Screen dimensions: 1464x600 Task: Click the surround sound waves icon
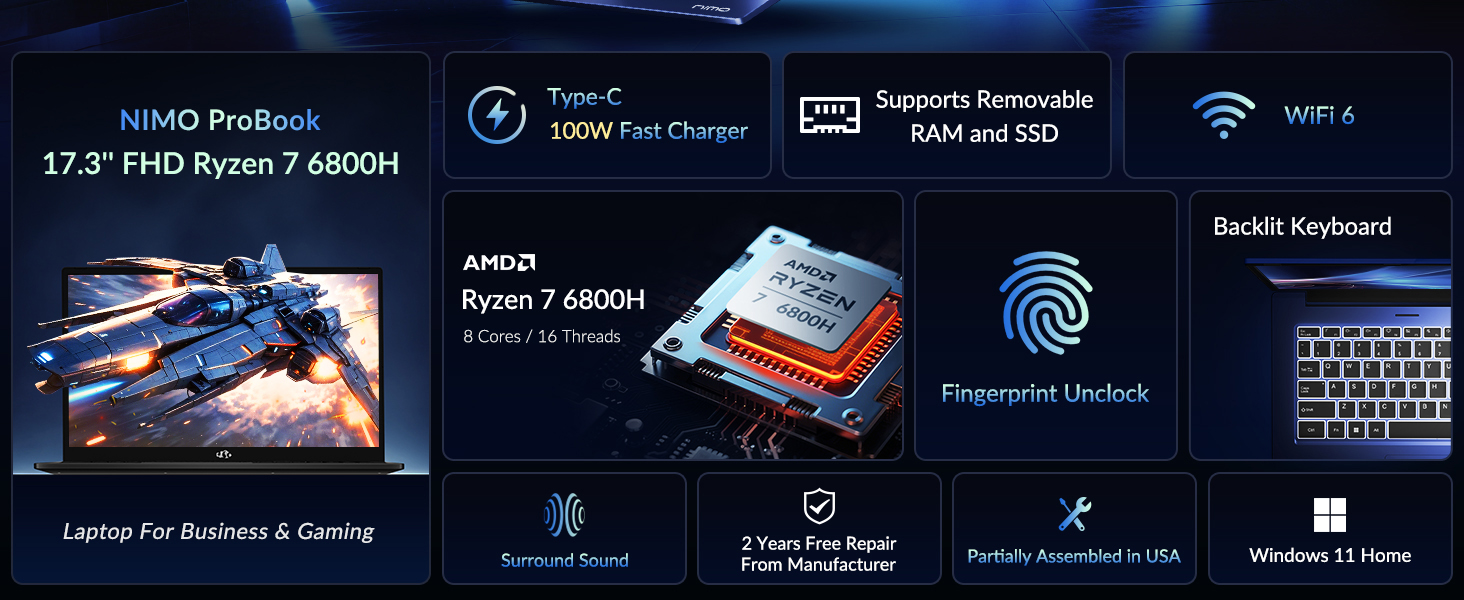564,515
